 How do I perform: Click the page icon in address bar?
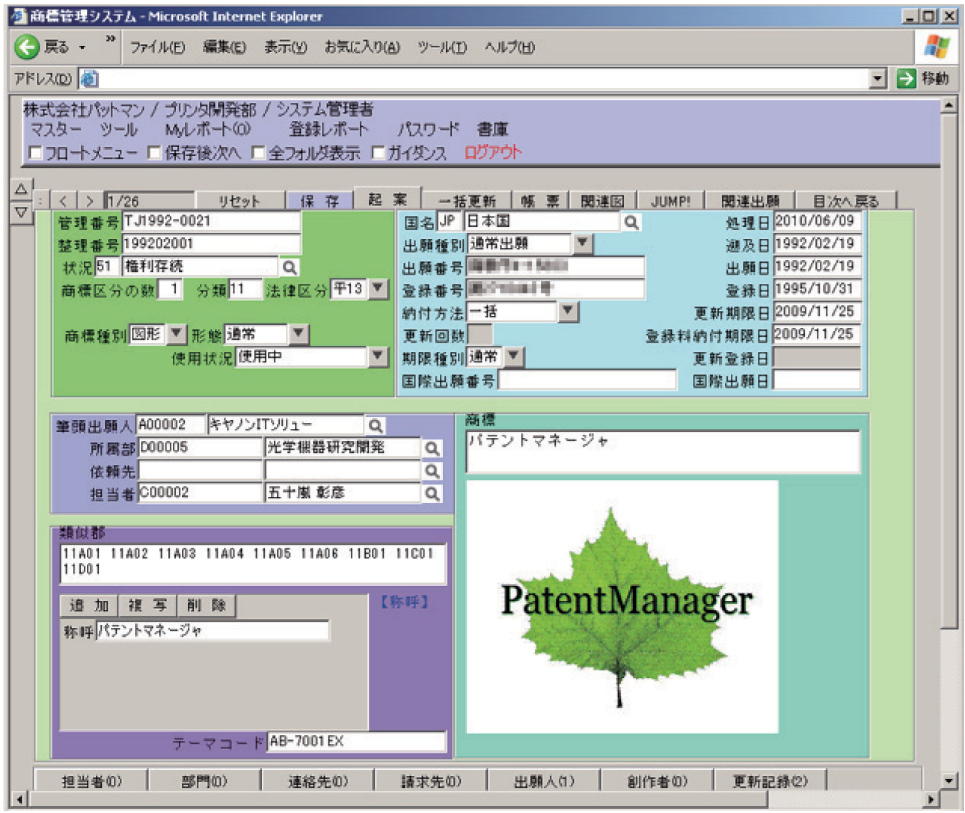pos(89,79)
